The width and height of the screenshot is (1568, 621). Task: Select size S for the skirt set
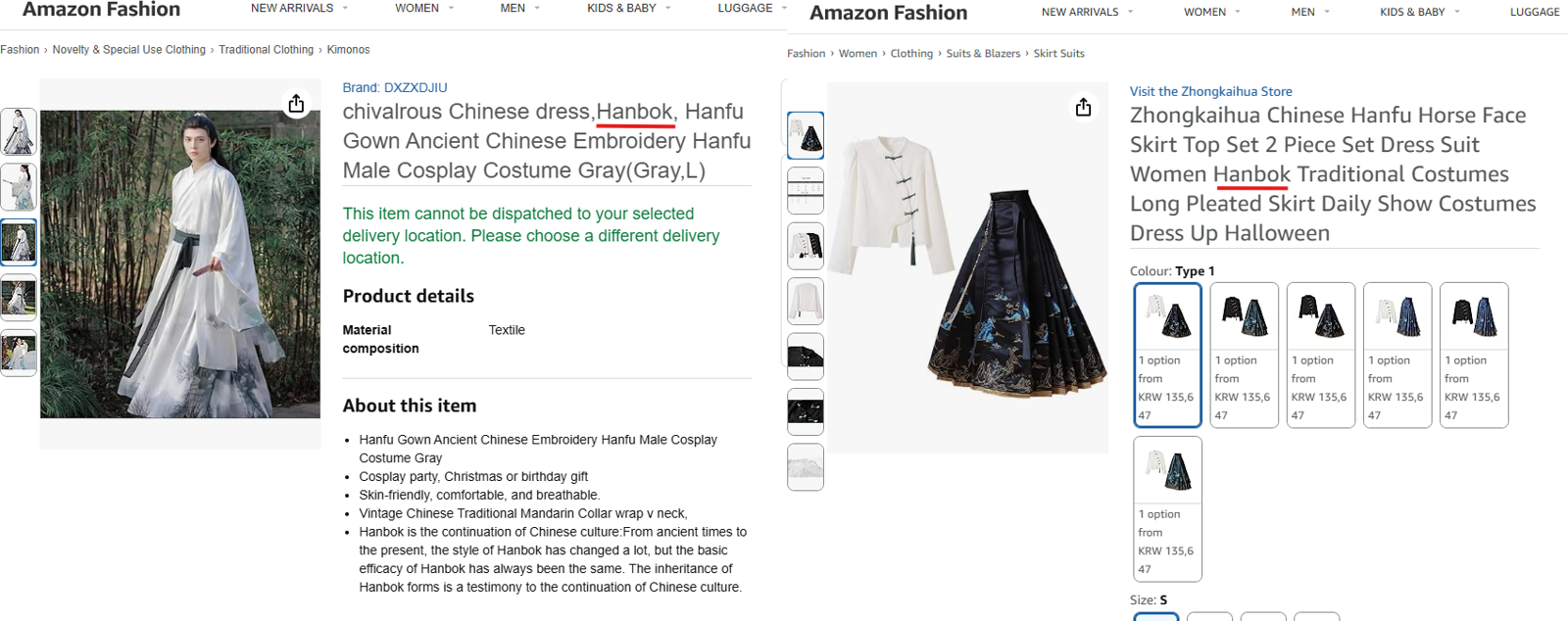[x=1155, y=617]
